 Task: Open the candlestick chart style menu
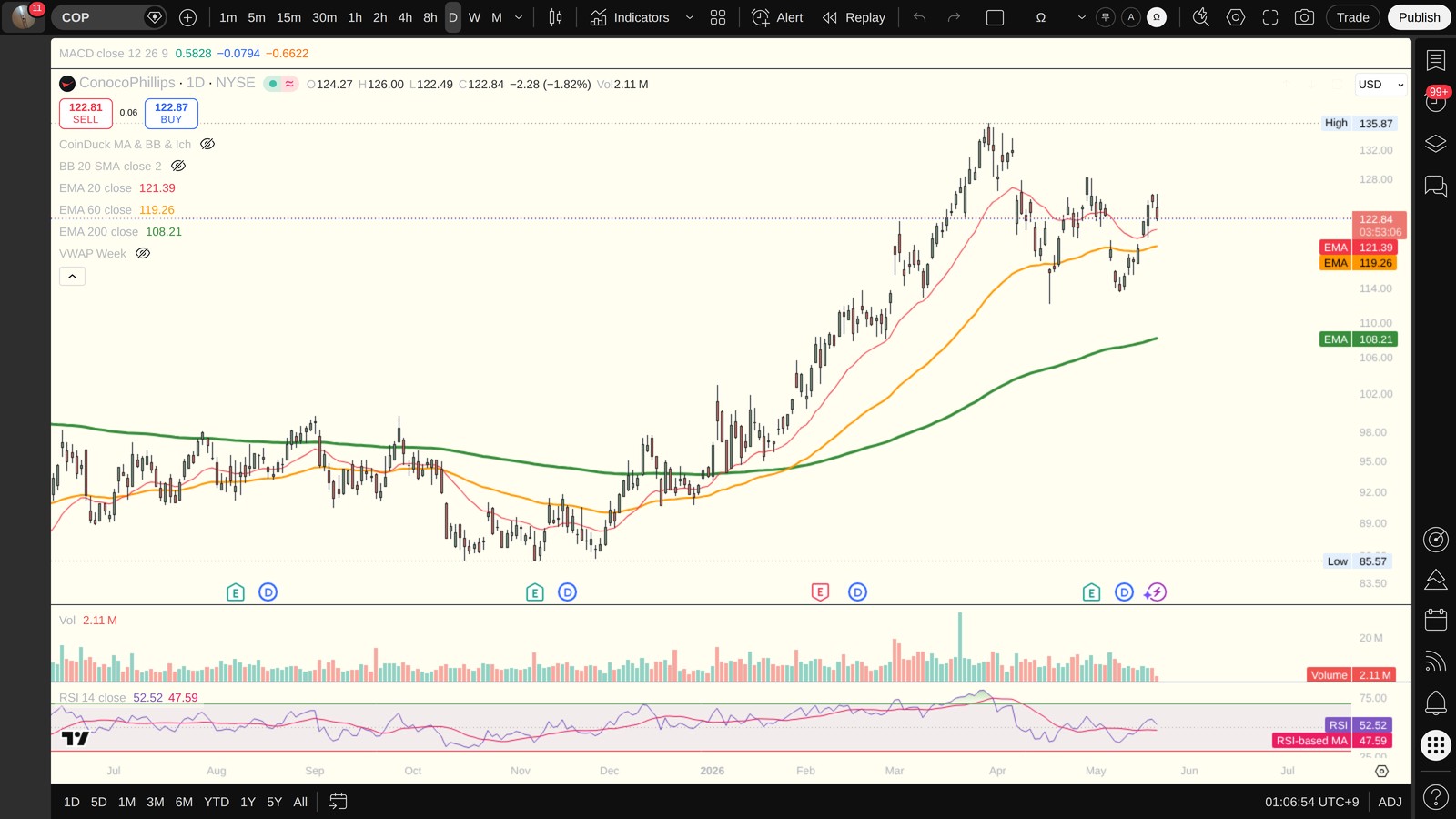pos(555,17)
